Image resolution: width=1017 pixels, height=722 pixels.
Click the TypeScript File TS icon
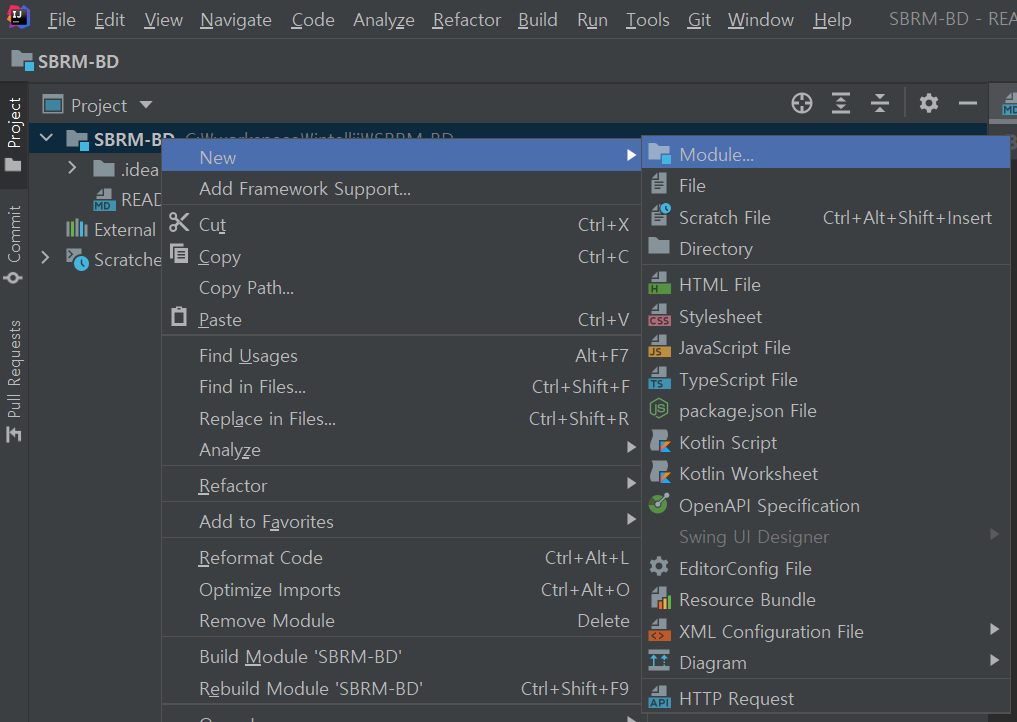coord(659,378)
